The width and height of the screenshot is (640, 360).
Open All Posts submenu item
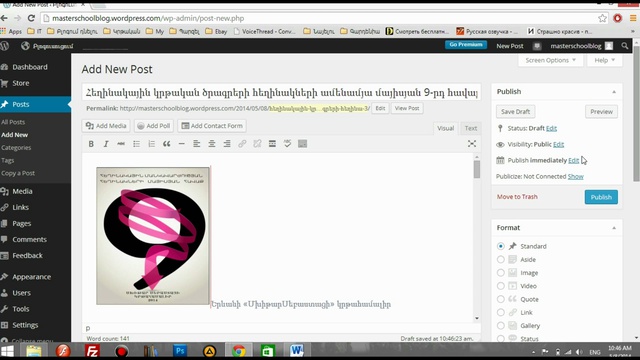coord(13,122)
